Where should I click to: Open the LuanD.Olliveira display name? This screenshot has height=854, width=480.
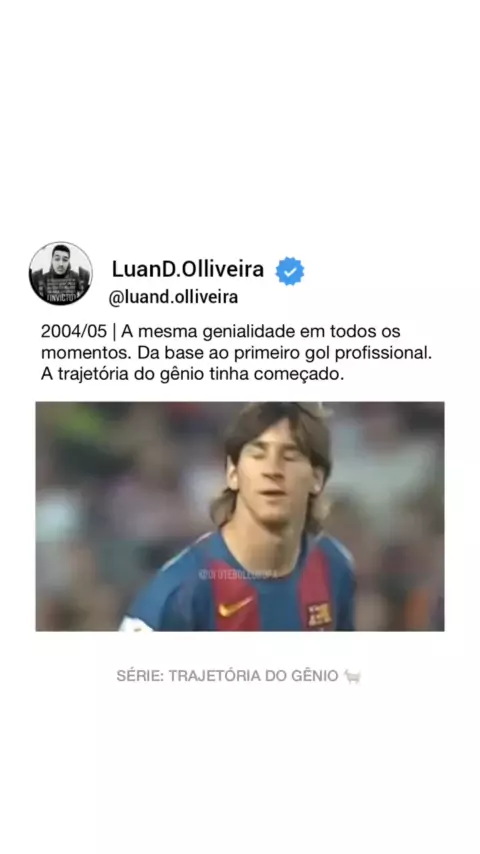[x=188, y=269]
